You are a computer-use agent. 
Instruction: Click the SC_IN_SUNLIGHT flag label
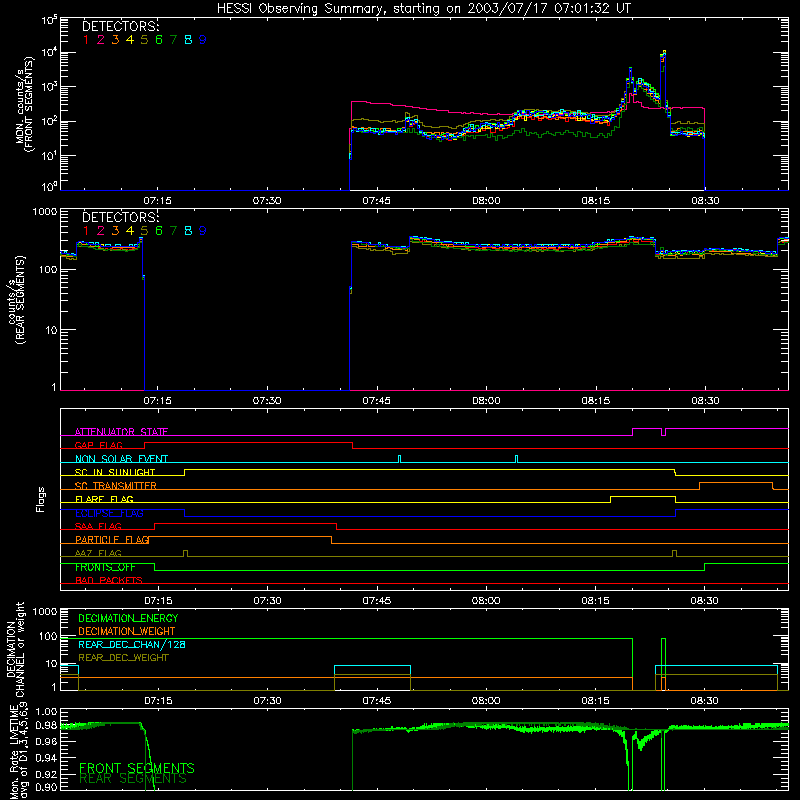point(115,472)
